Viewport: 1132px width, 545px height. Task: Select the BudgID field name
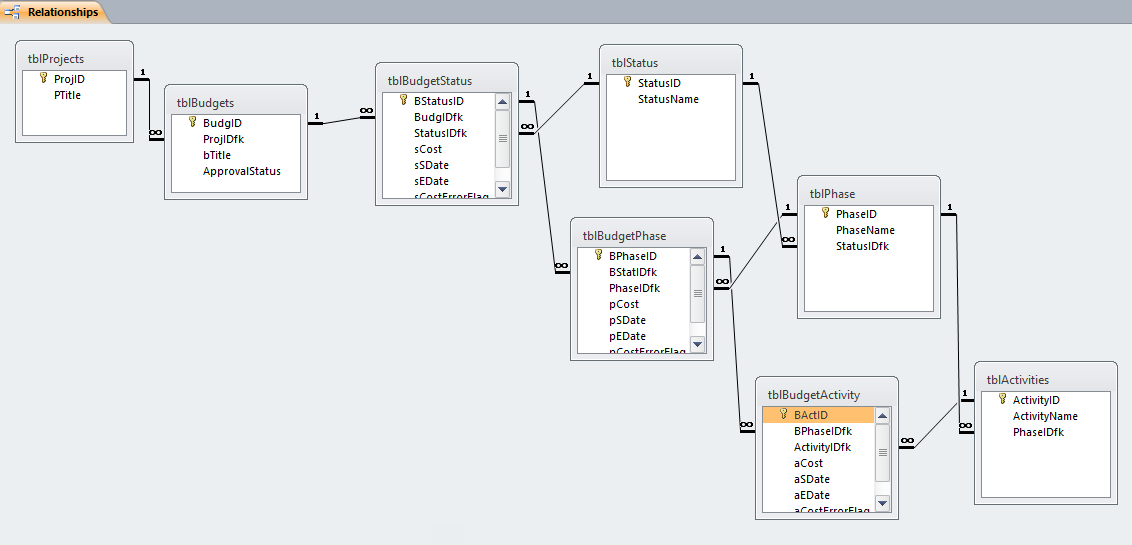222,123
